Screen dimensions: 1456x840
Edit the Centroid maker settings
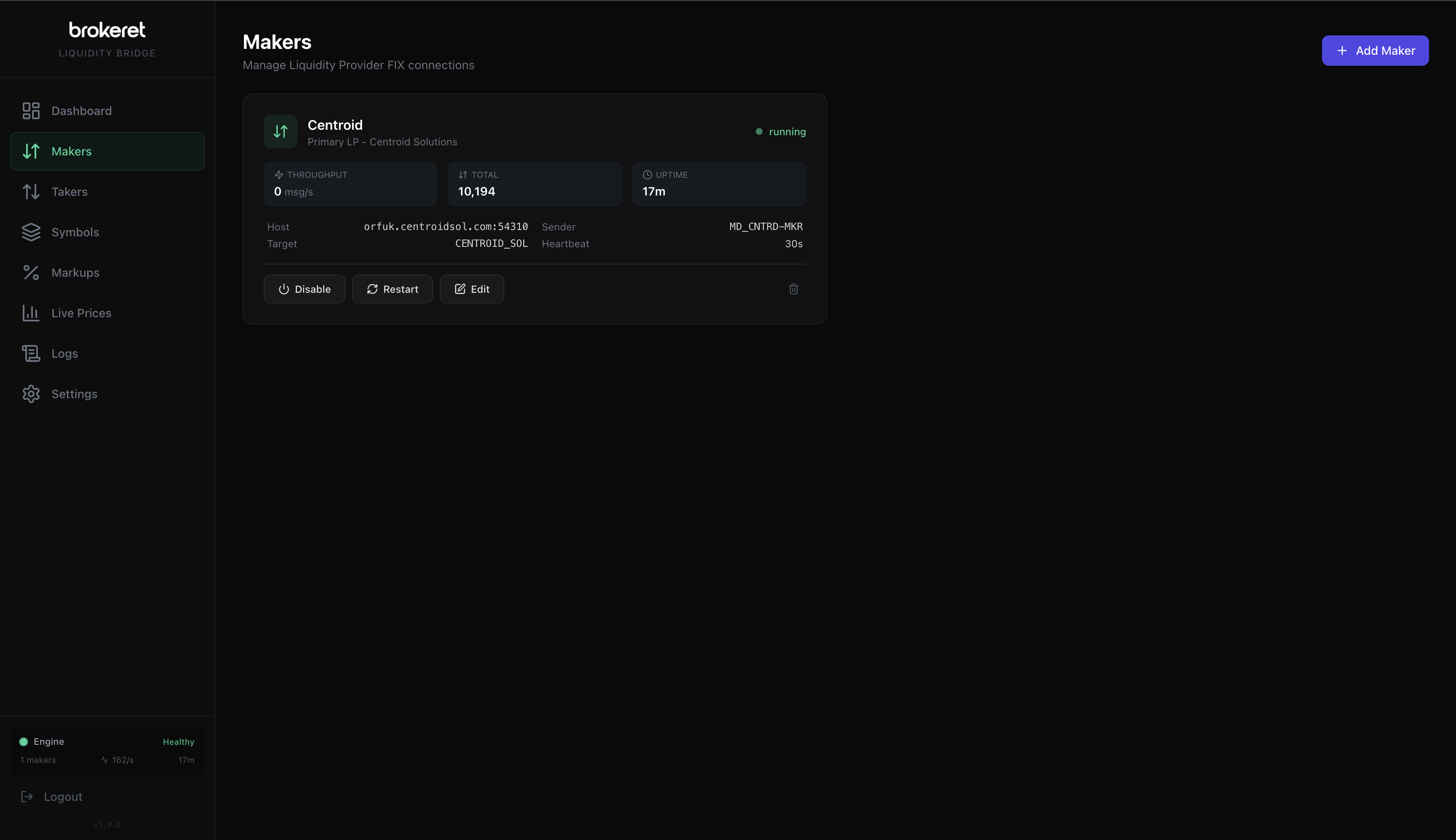(471, 289)
